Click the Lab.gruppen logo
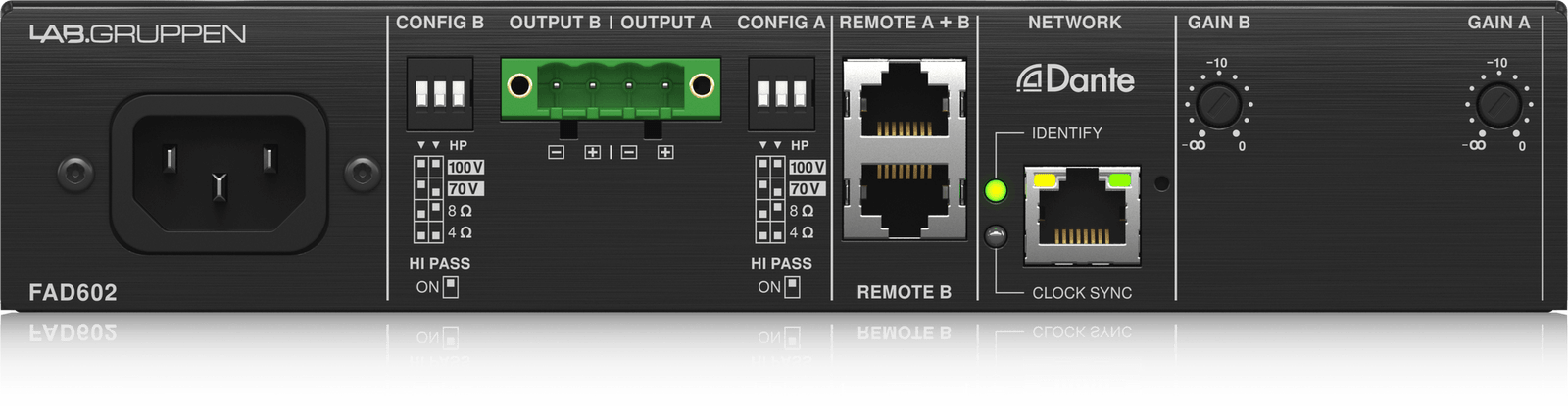 coord(137,34)
